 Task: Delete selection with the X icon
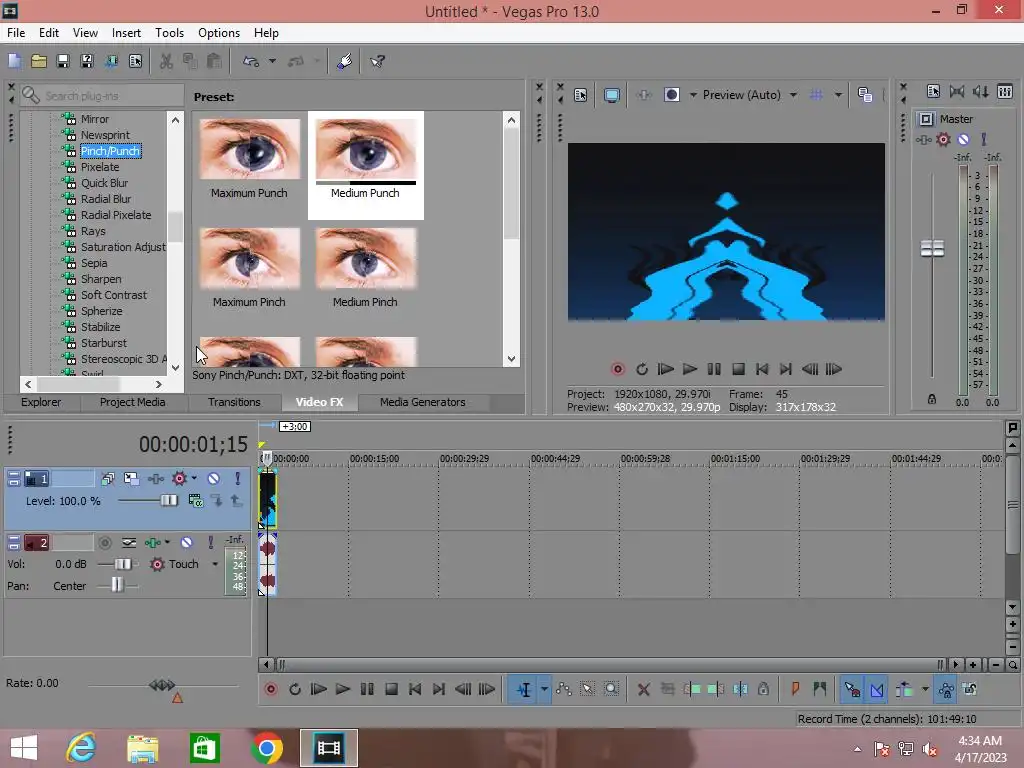pos(643,690)
